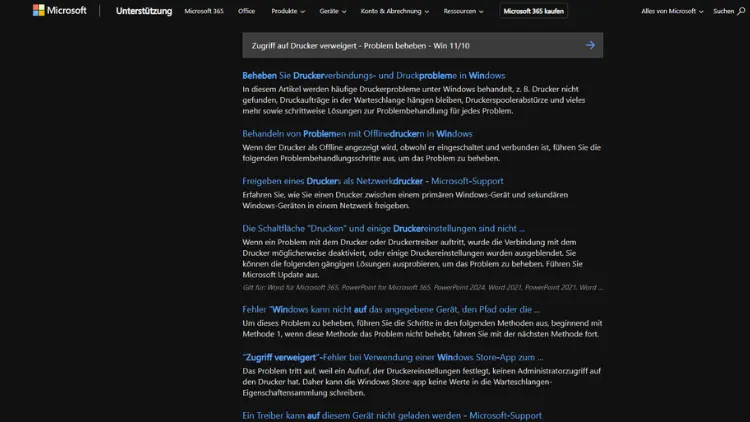The height and width of the screenshot is (422, 750).
Task: Open Ein Treiber kann auf diesem Gerät result
Action: click(392, 416)
